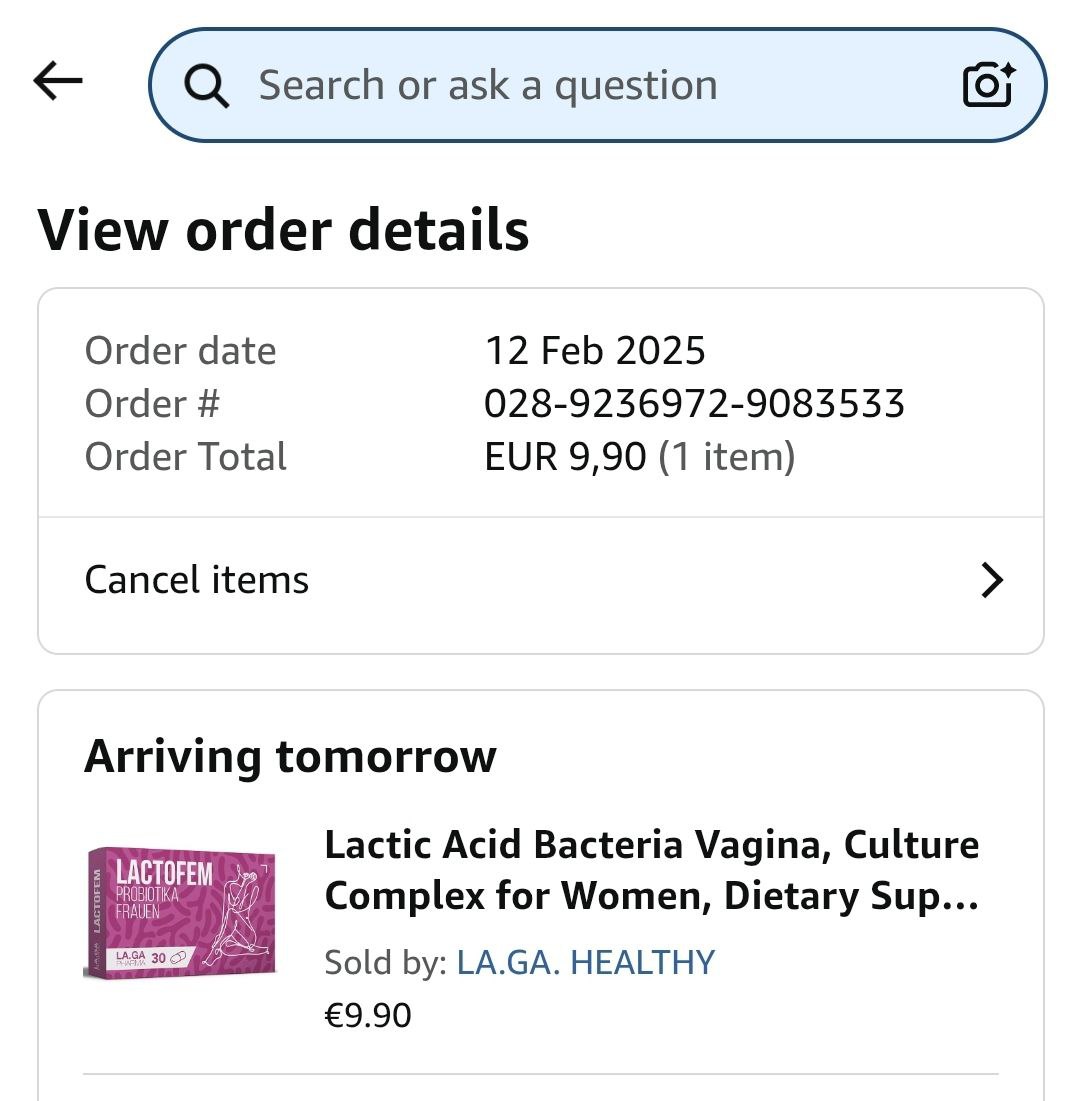Click the 'Sold by:' label
The height and width of the screenshot is (1101, 1080).
385,962
